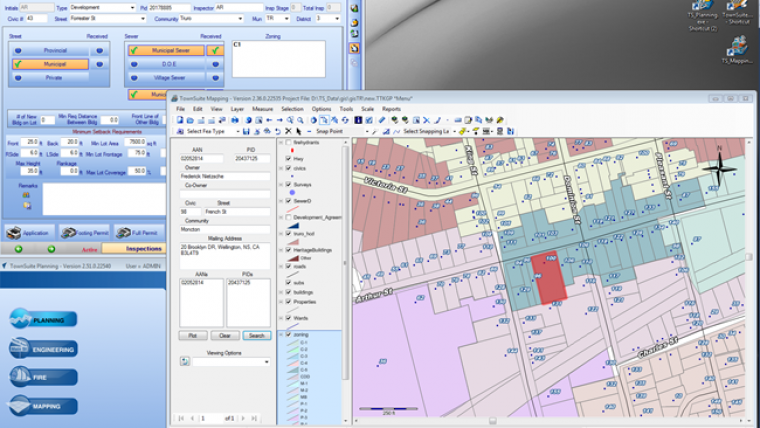Open the ENGINEERING module button
The height and width of the screenshot is (428, 760).
click(43, 349)
